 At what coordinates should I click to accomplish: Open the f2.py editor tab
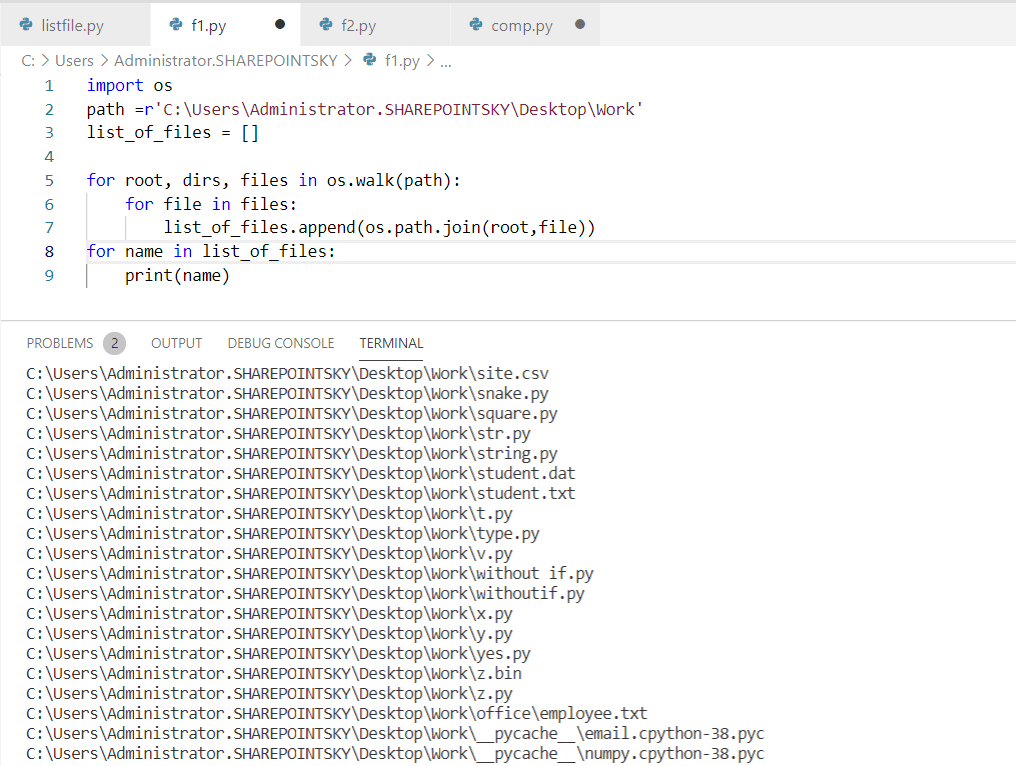[x=375, y=25]
